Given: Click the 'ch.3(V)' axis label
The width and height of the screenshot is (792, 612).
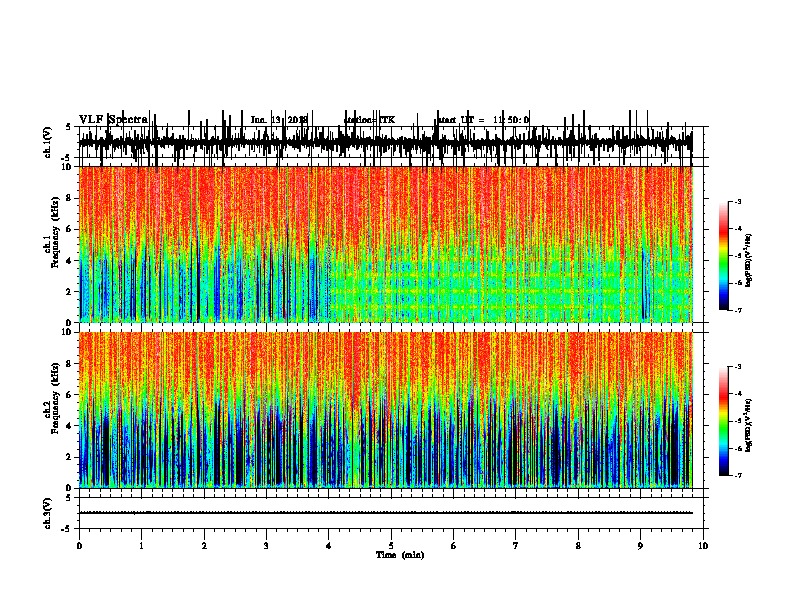Looking at the screenshot, I should [x=48, y=513].
